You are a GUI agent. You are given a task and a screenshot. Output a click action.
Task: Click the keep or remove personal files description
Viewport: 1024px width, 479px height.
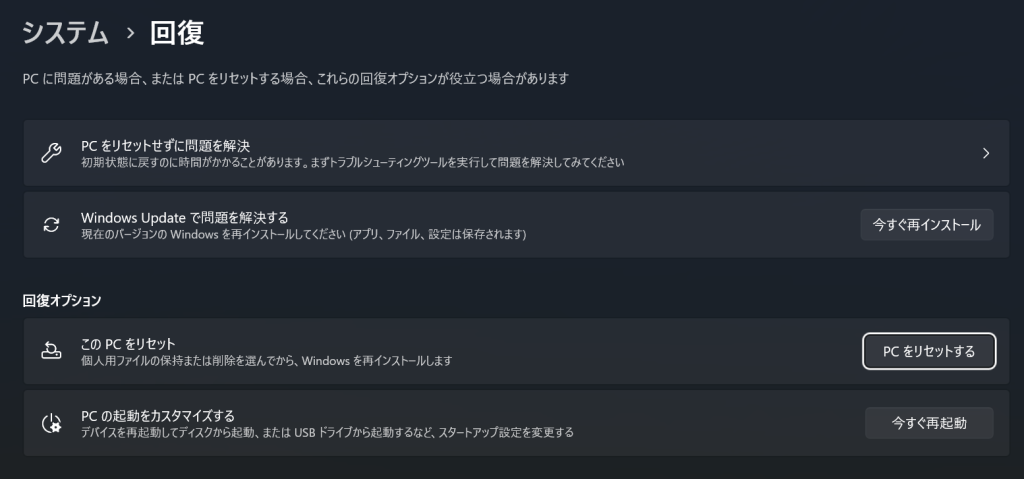[x=266, y=360]
